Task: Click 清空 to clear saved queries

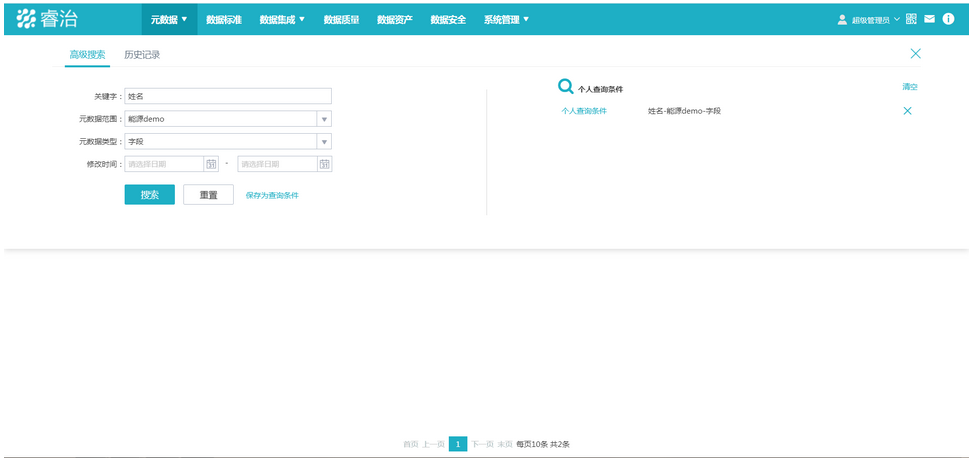Action: [x=909, y=87]
